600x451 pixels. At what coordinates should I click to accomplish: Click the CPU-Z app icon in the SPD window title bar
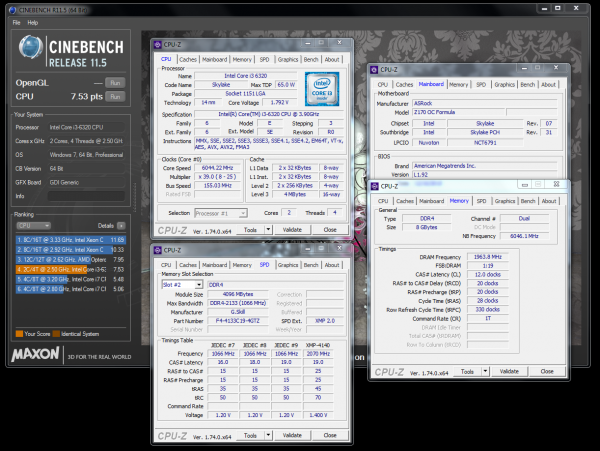pyautogui.click(x=157, y=250)
